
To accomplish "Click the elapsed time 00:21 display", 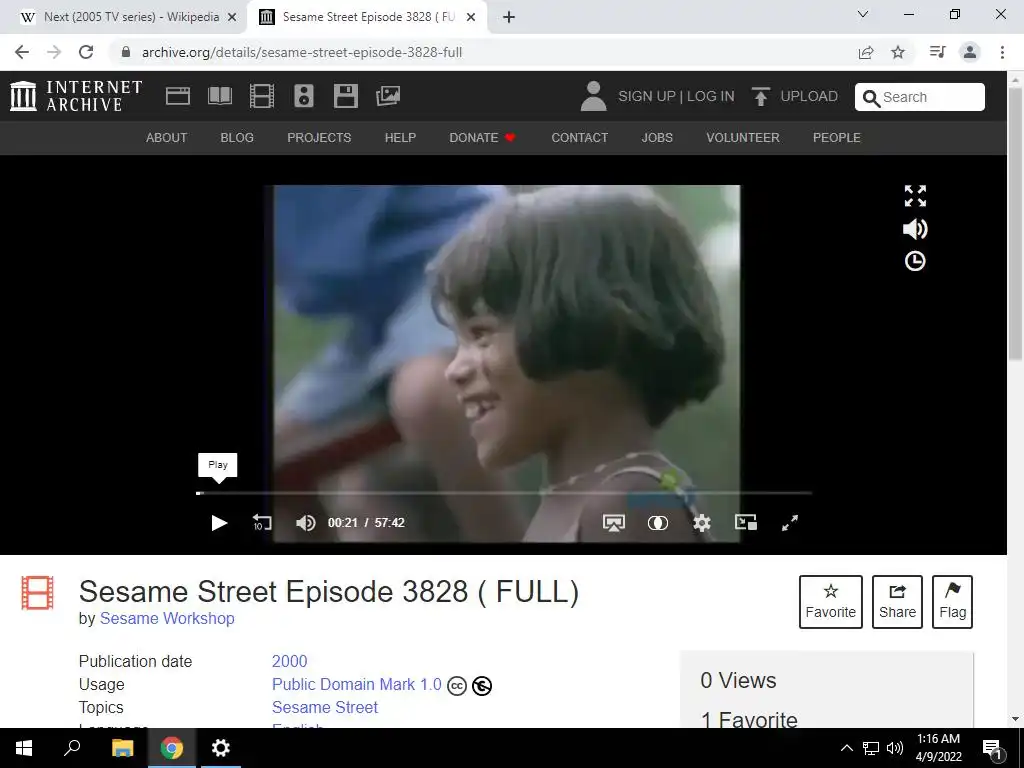I will [x=343, y=522].
